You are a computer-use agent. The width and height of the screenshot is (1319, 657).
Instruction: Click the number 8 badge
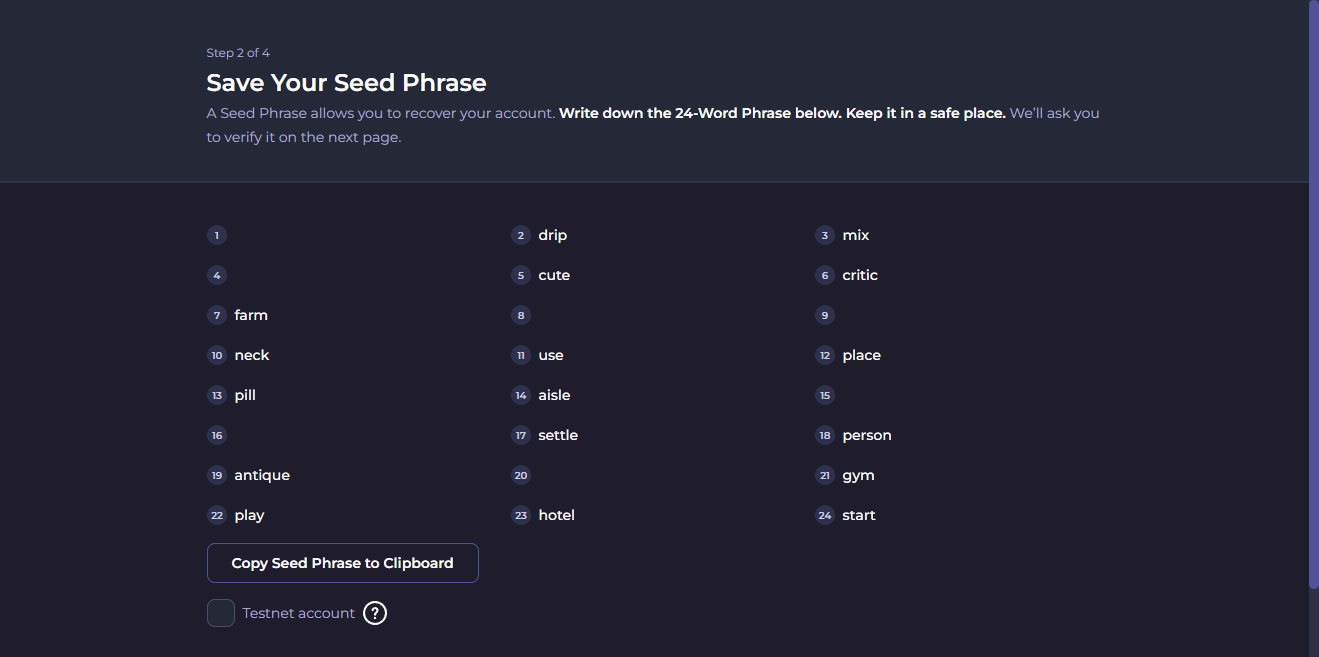521,315
